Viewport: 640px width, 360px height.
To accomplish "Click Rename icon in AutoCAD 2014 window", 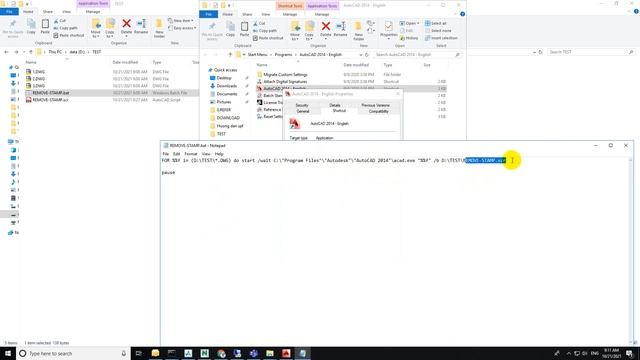I will point(340,29).
